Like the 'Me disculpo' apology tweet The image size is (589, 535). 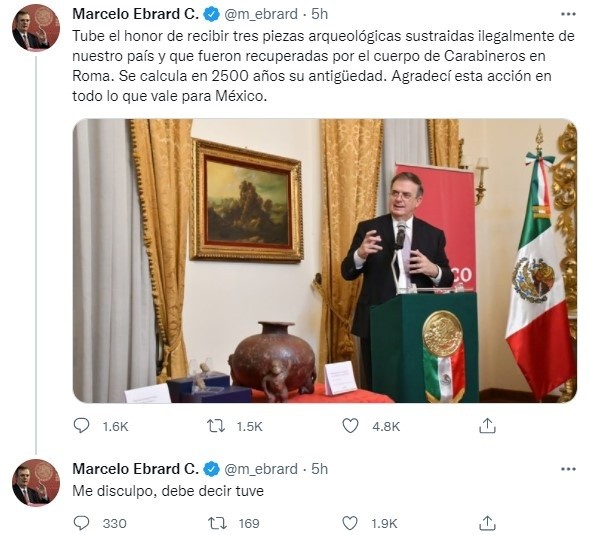[350, 523]
